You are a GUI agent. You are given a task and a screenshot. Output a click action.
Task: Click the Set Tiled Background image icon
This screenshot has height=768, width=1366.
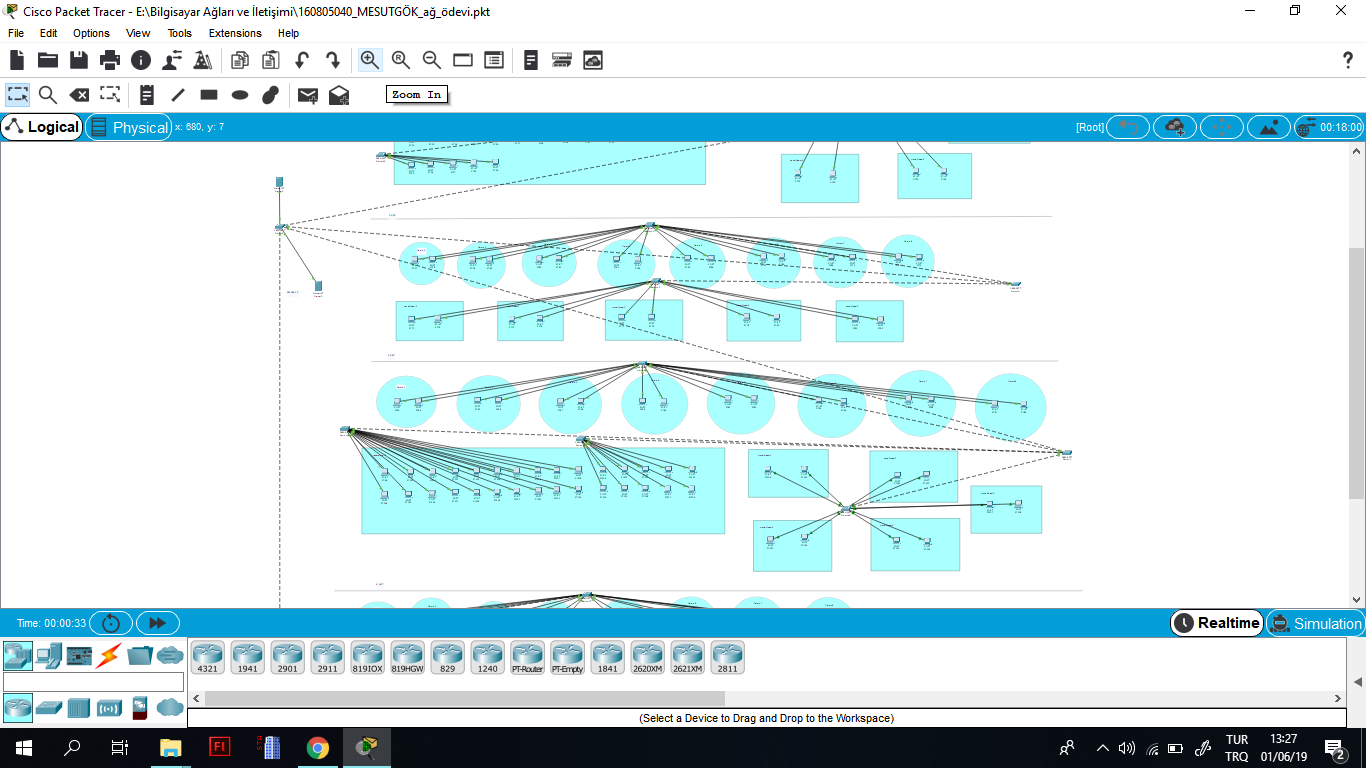coord(1269,127)
